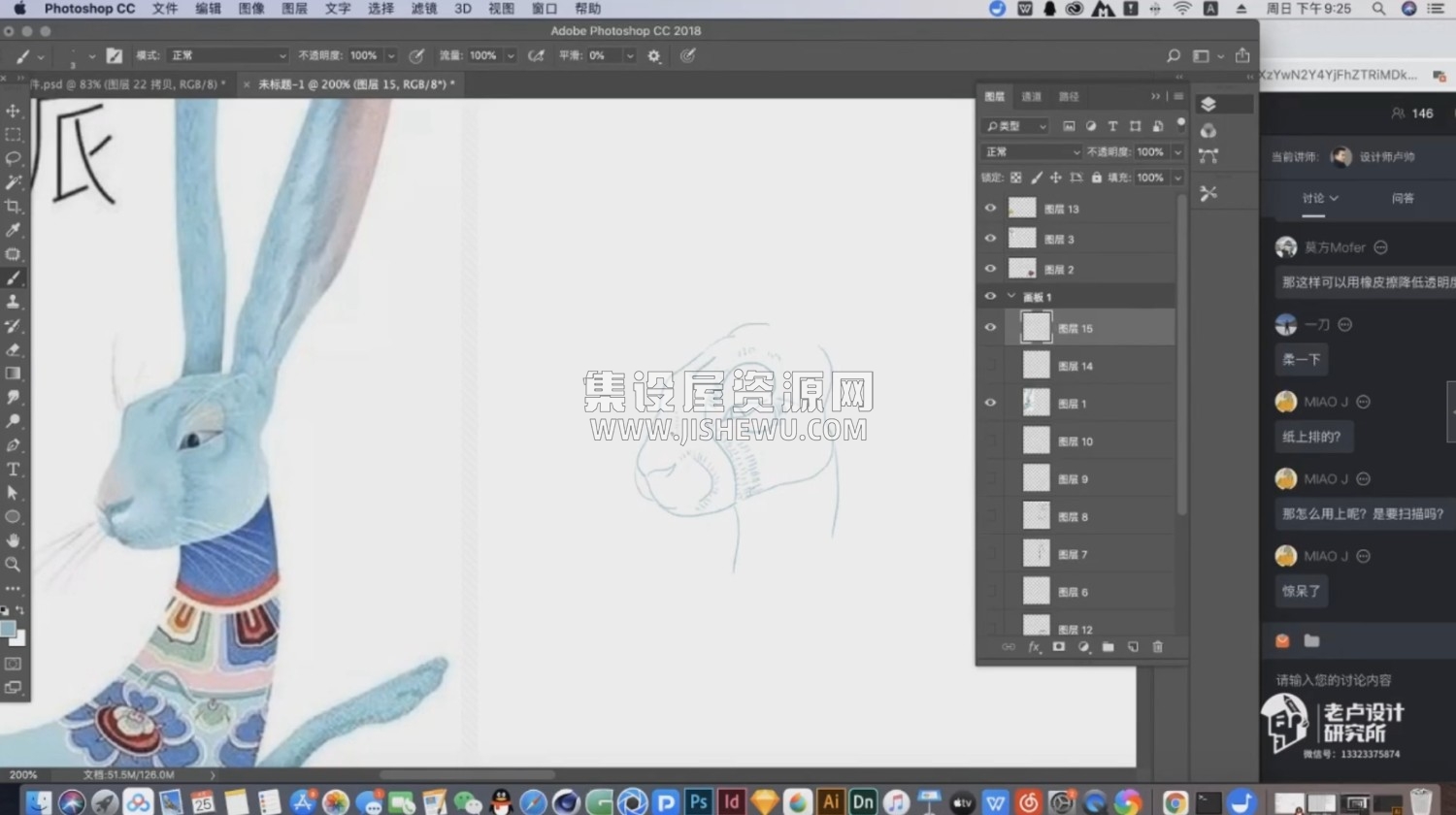1456x815 pixels.
Task: Hide layer 图层 13
Action: tap(990, 209)
